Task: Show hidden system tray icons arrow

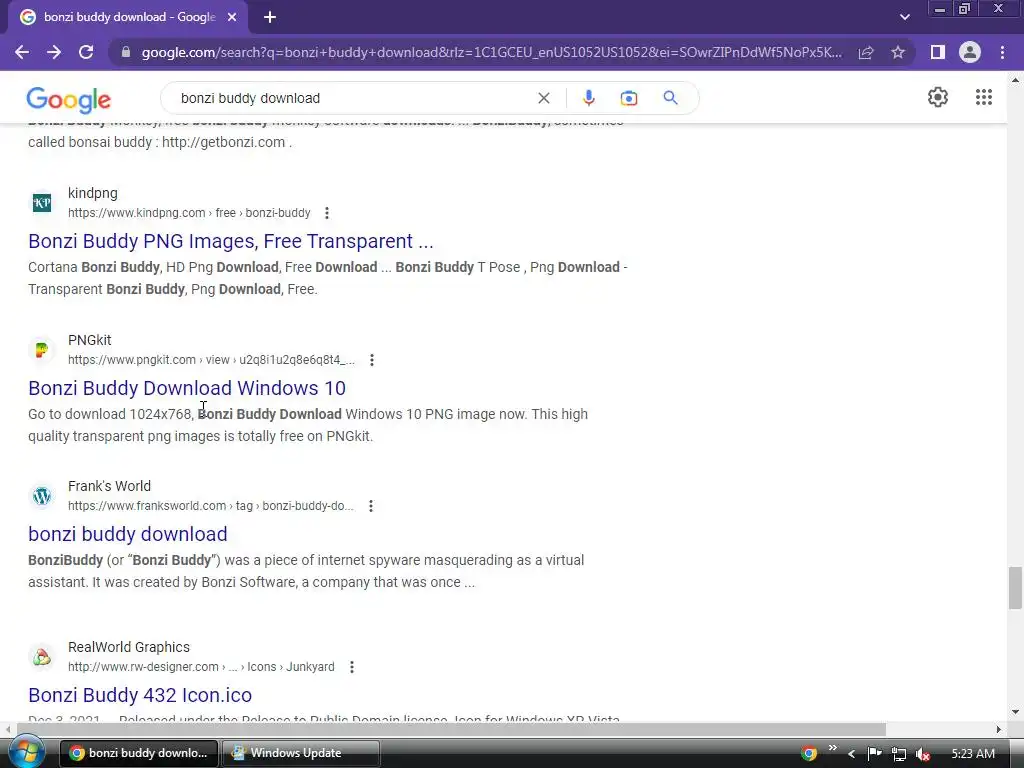Action: (x=852, y=754)
